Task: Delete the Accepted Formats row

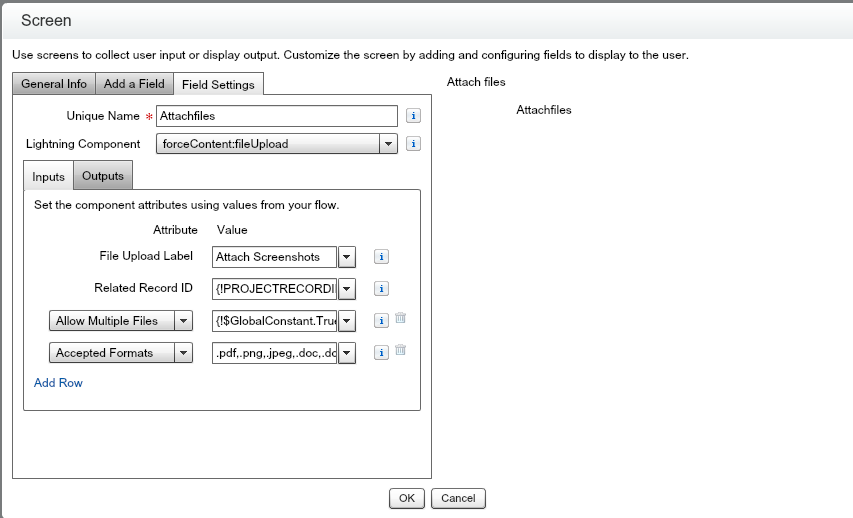Action: tap(400, 350)
